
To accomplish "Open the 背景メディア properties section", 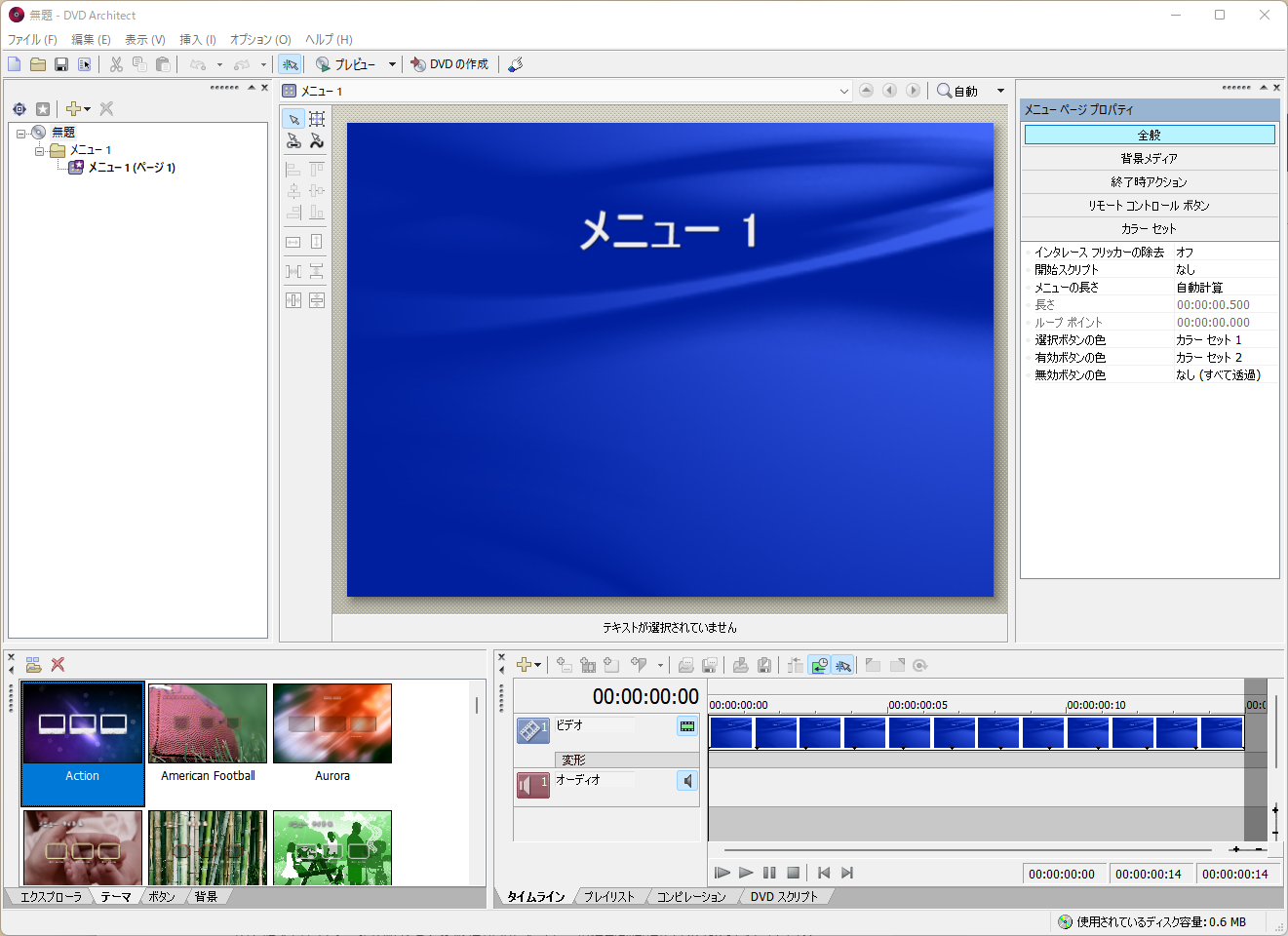I will point(1150,157).
